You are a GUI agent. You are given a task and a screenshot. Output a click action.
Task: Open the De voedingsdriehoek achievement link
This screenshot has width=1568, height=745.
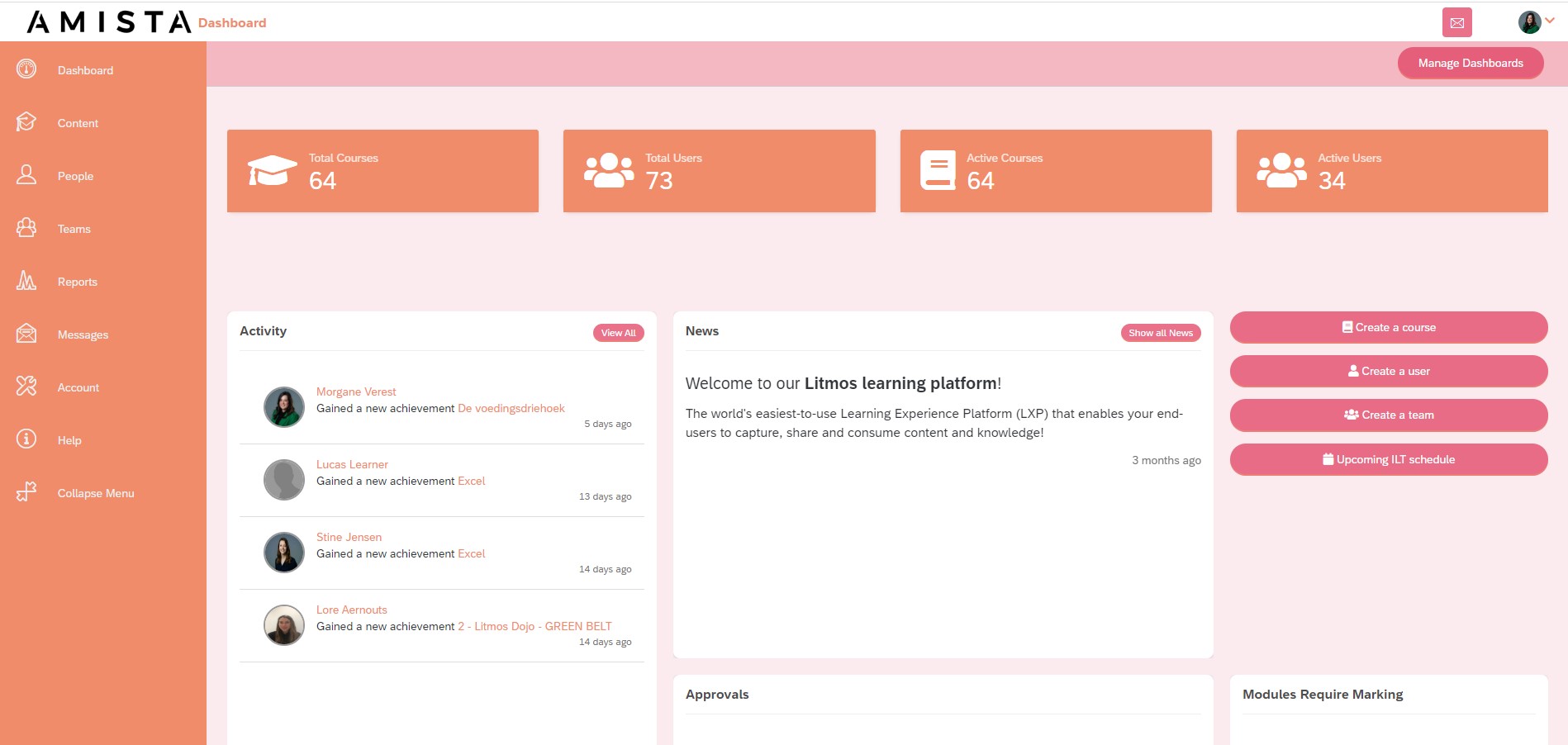[511, 407]
